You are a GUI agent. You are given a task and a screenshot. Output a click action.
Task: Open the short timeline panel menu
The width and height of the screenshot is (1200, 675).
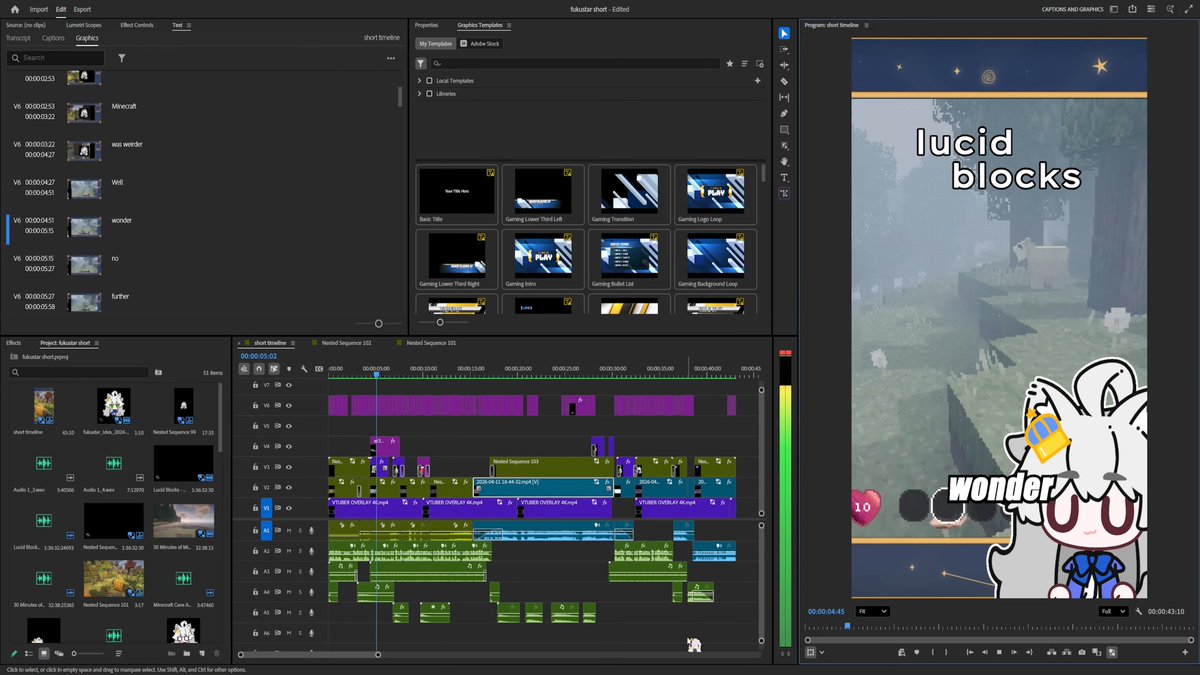point(291,342)
